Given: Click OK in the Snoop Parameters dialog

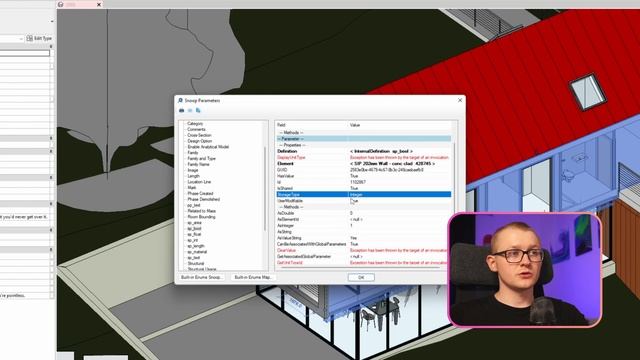Looking at the screenshot, I should coord(361,277).
